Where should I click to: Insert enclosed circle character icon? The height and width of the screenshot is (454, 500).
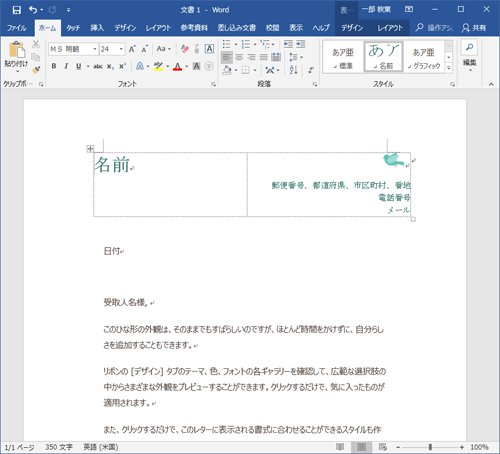pos(209,66)
